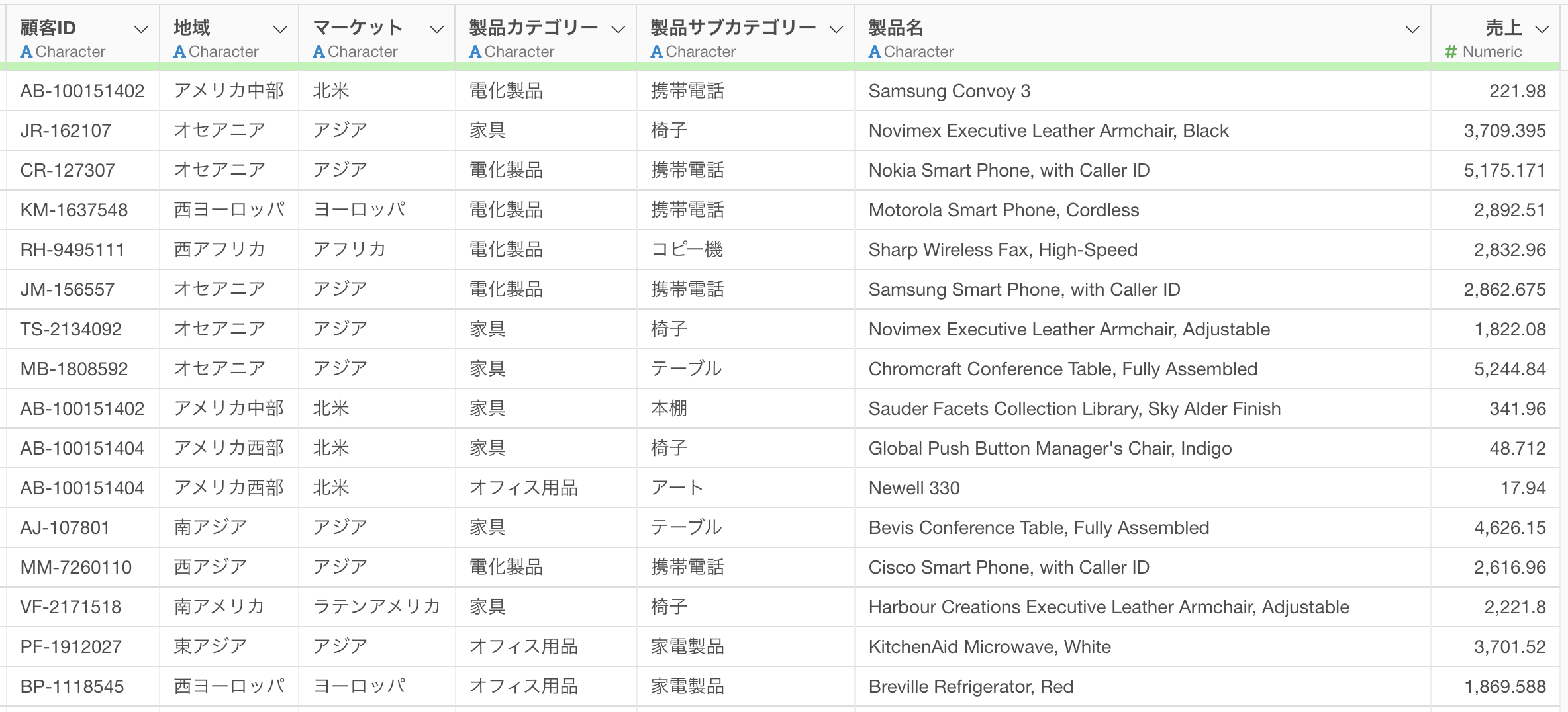Open the 製品名 column dropdown arrow
Image resolution: width=1568 pixels, height=712 pixels.
pos(1412,30)
